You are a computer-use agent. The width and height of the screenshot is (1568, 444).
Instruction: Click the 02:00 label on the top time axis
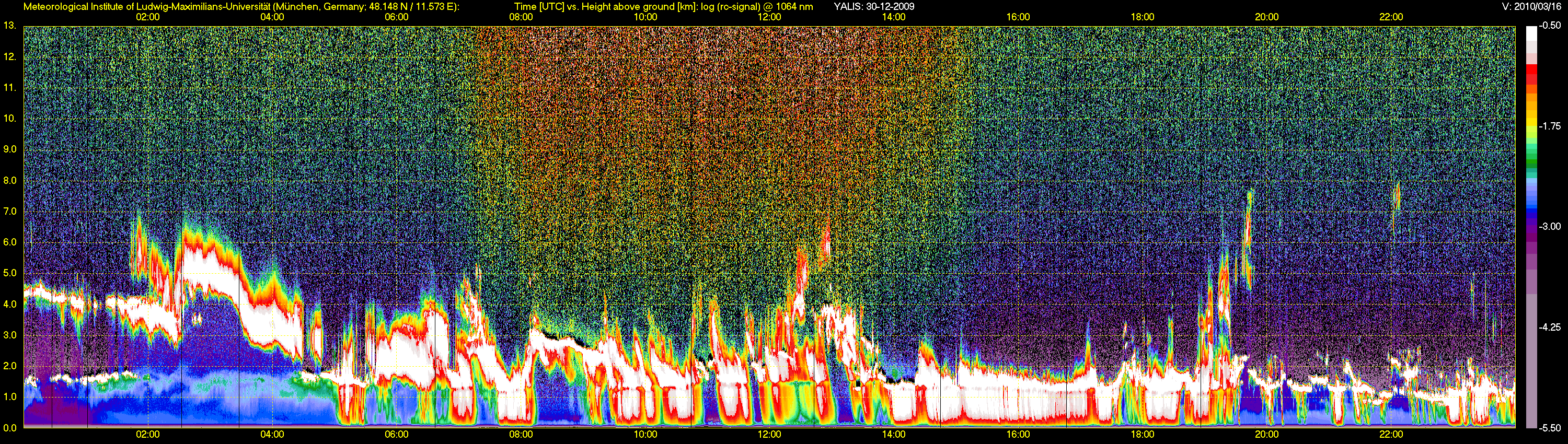(148, 17)
